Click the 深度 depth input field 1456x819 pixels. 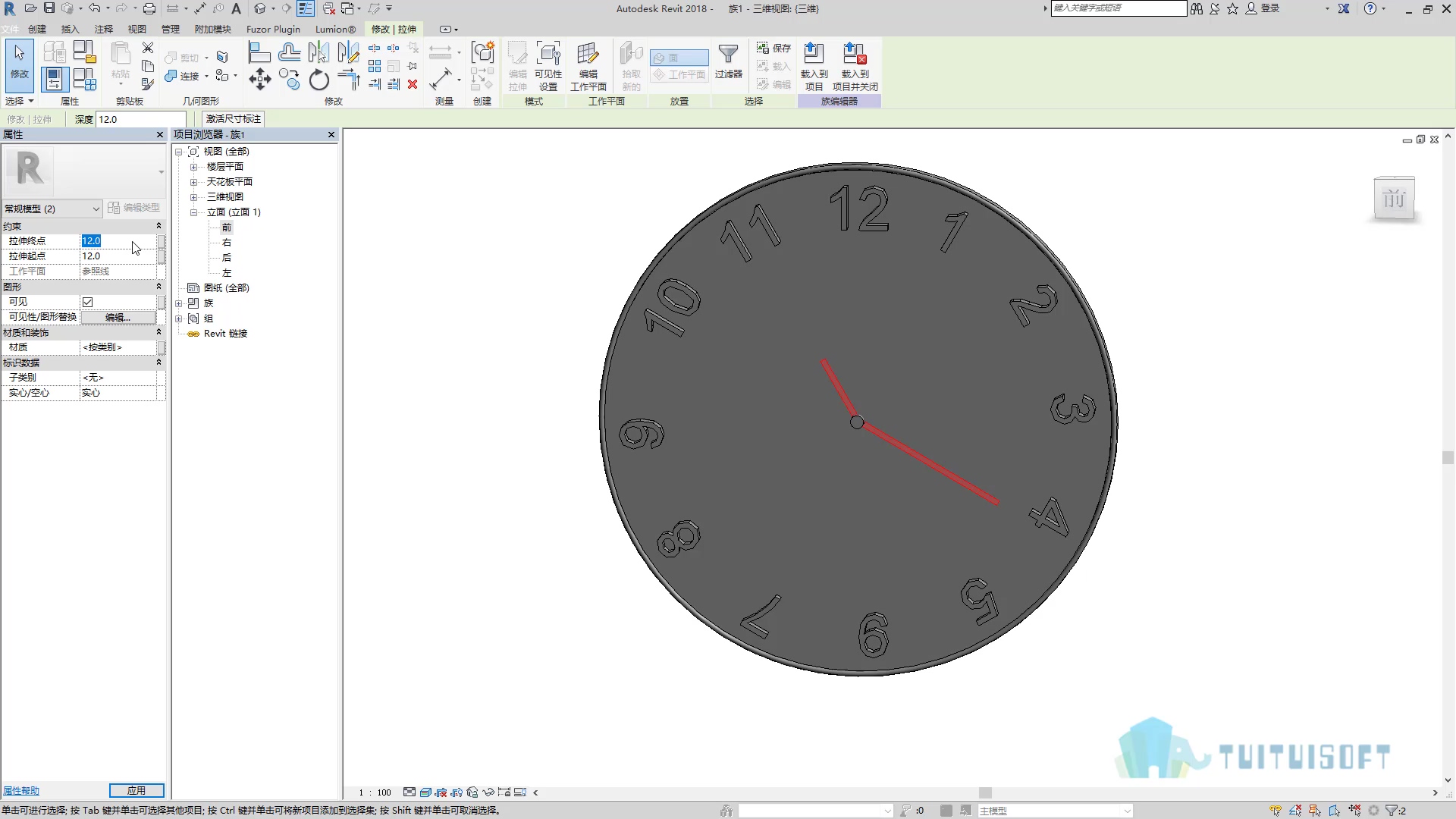pyautogui.click(x=141, y=119)
